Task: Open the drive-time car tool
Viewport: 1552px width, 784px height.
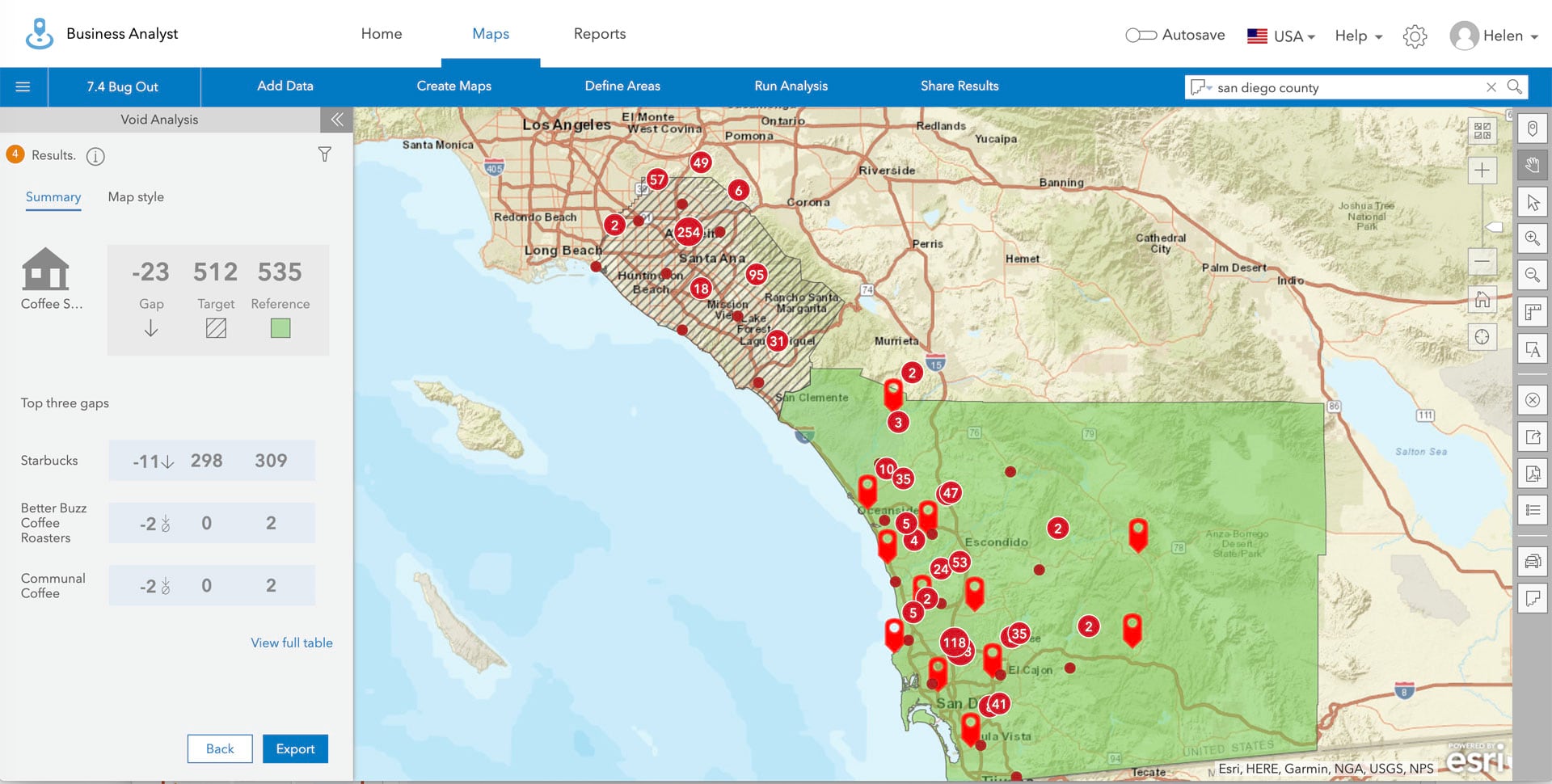Action: point(1533,561)
